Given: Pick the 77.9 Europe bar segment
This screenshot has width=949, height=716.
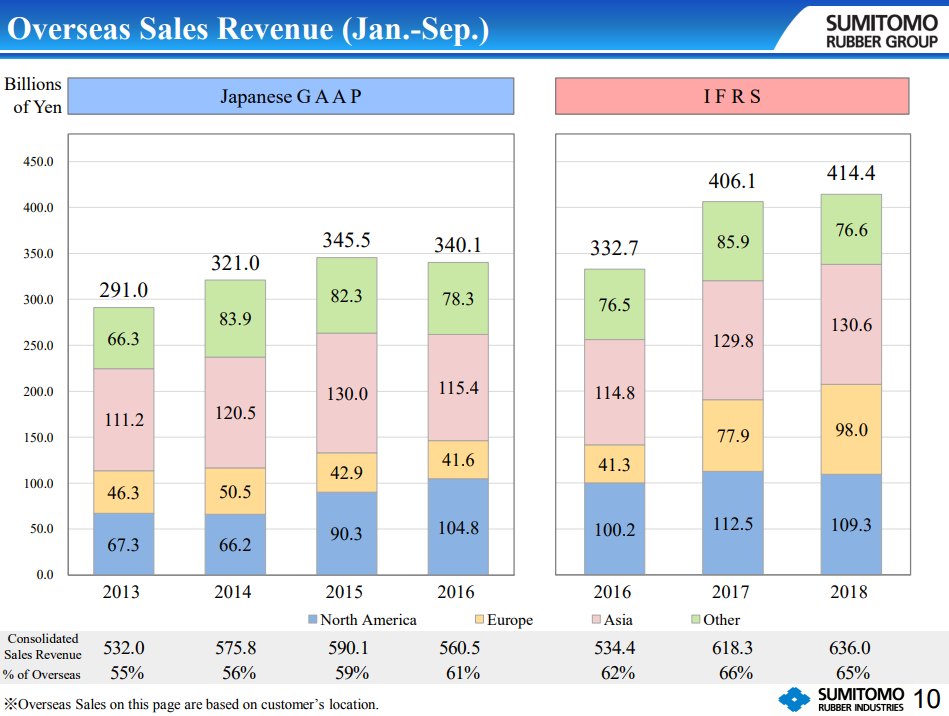Looking at the screenshot, I should click(x=733, y=436).
